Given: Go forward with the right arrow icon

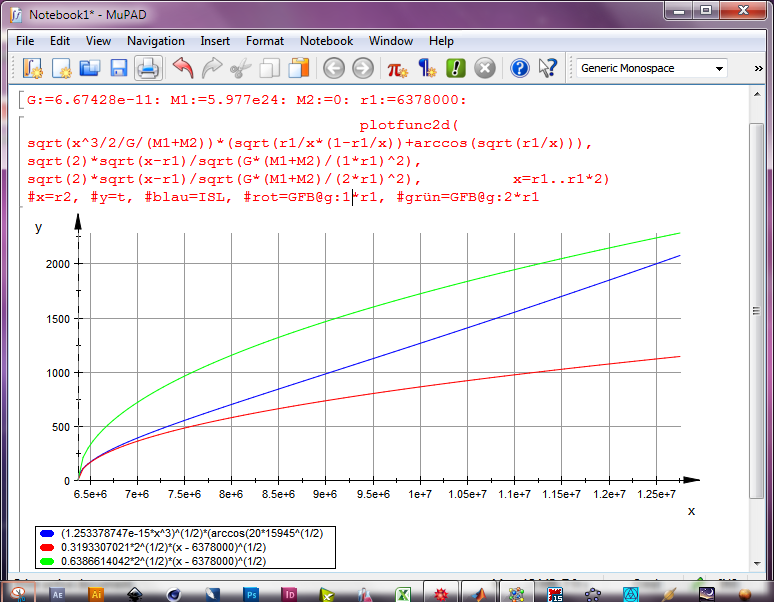Looking at the screenshot, I should click(363, 68).
